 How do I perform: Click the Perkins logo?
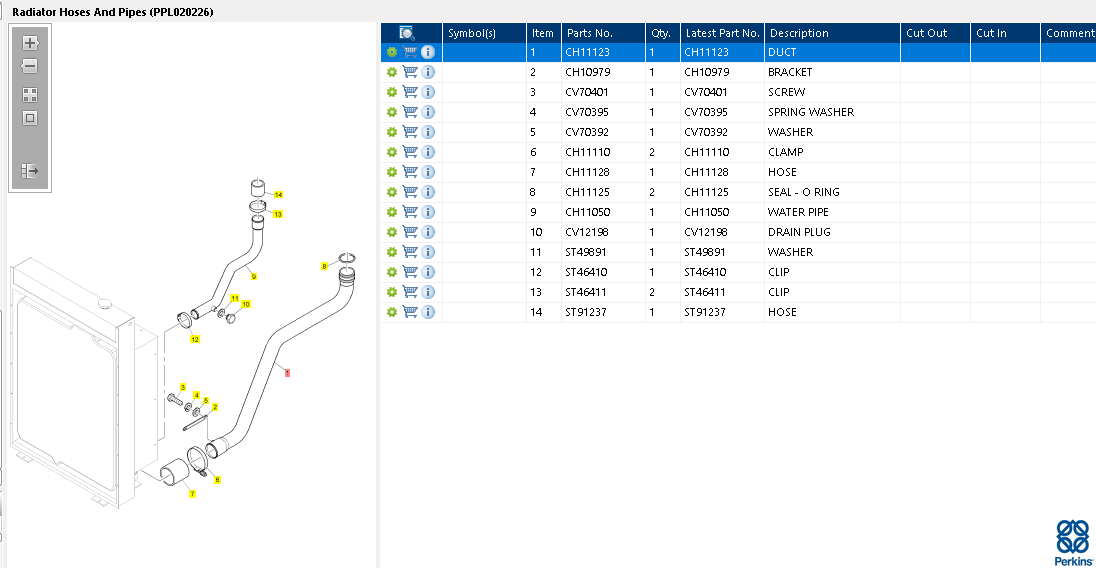pyautogui.click(x=1072, y=542)
